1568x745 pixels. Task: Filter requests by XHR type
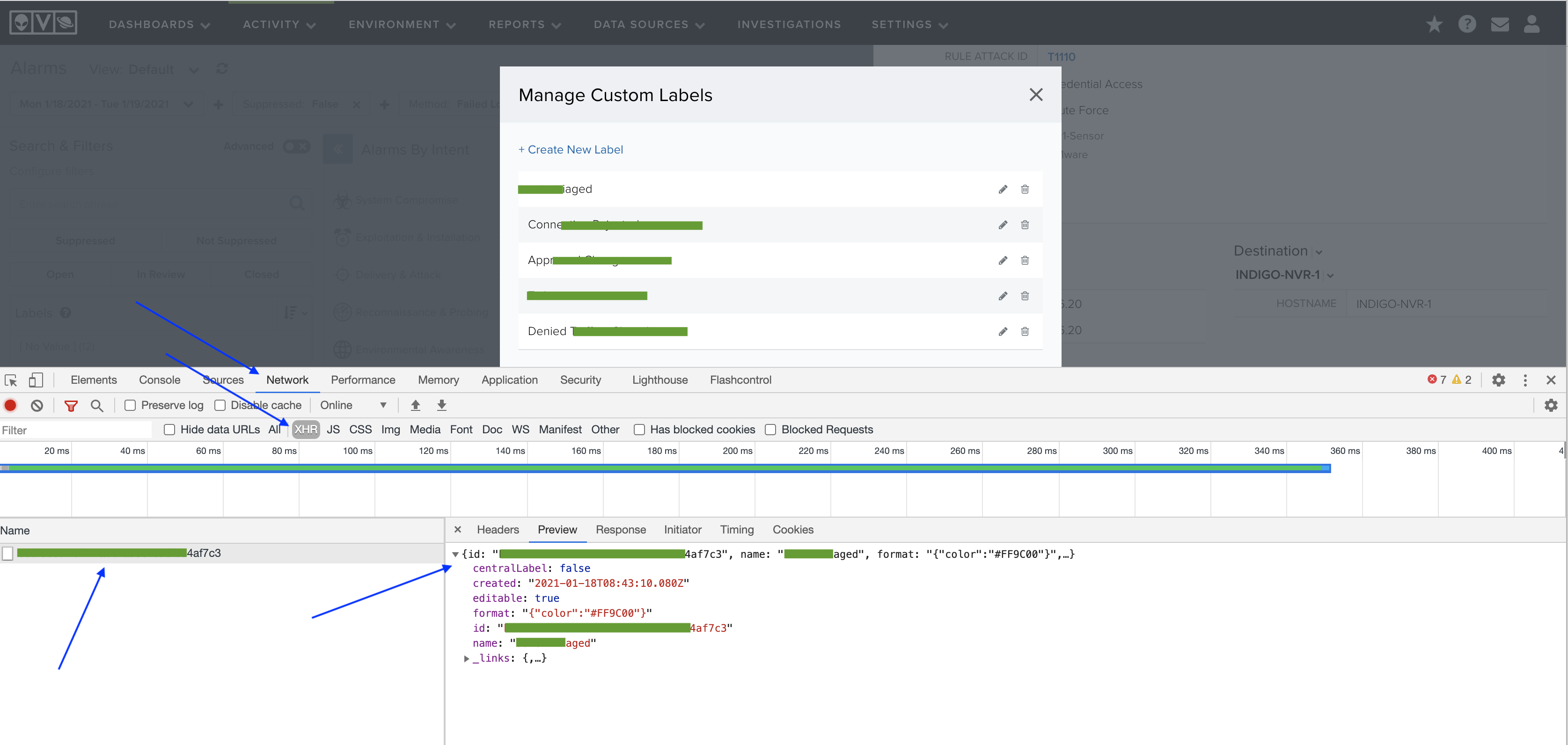click(306, 431)
